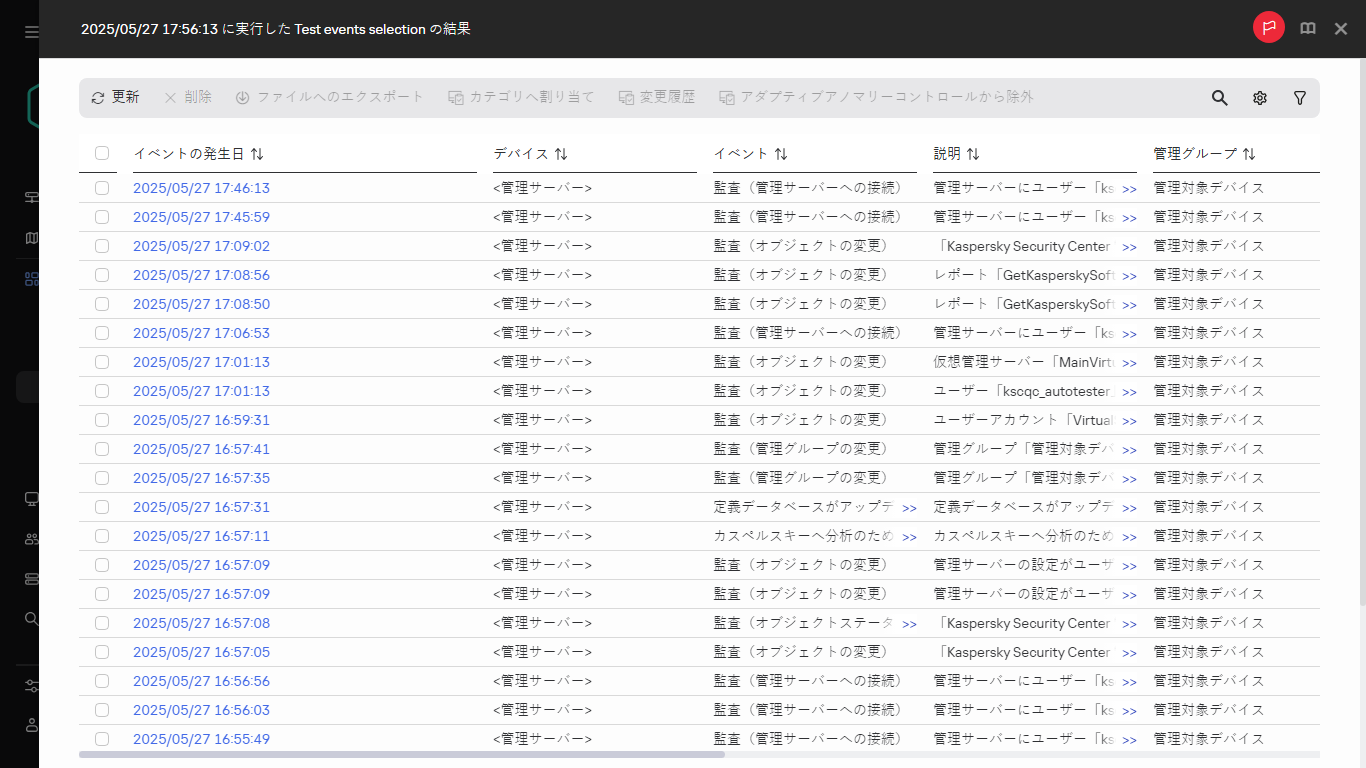
Task: Open event link 2025/05/27 17:01:13 first
Action: coord(201,362)
